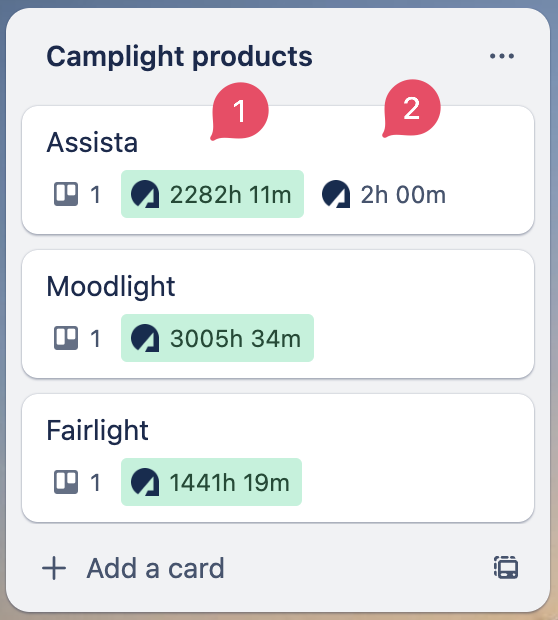Viewport: 558px width, 620px height.
Task: Open the Fairlight card
Action: point(278,458)
